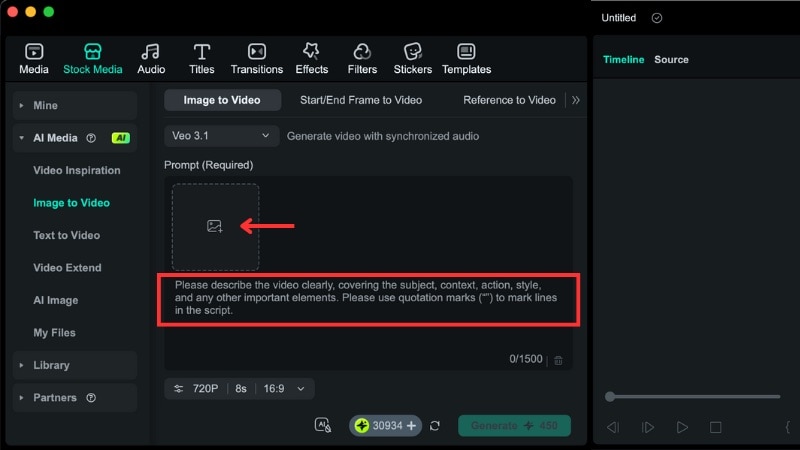This screenshot has height=450, width=800.
Task: Click the macOS red close window button
Action: (x=13, y=12)
